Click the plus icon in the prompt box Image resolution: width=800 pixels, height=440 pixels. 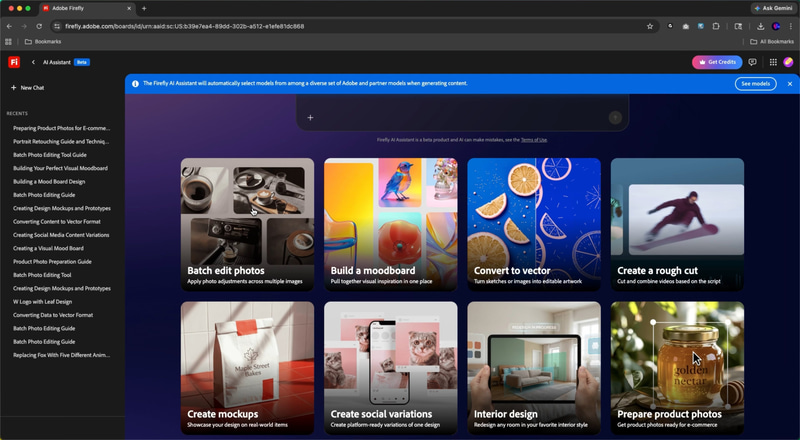pos(310,118)
